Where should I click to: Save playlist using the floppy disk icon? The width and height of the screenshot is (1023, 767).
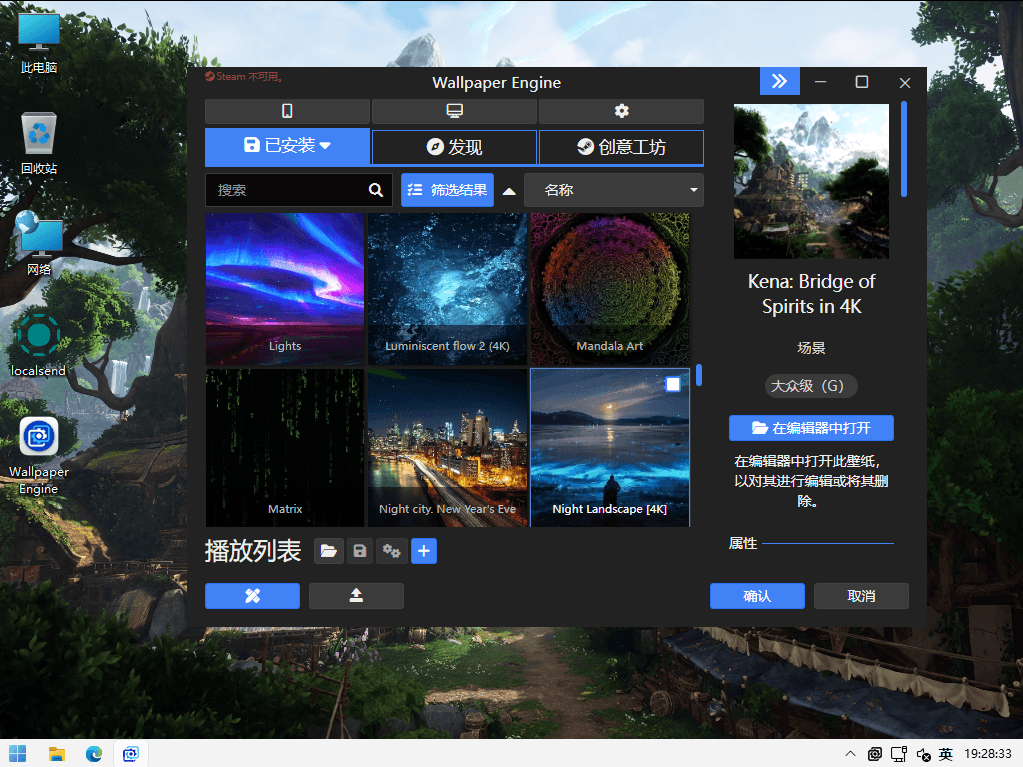(359, 551)
